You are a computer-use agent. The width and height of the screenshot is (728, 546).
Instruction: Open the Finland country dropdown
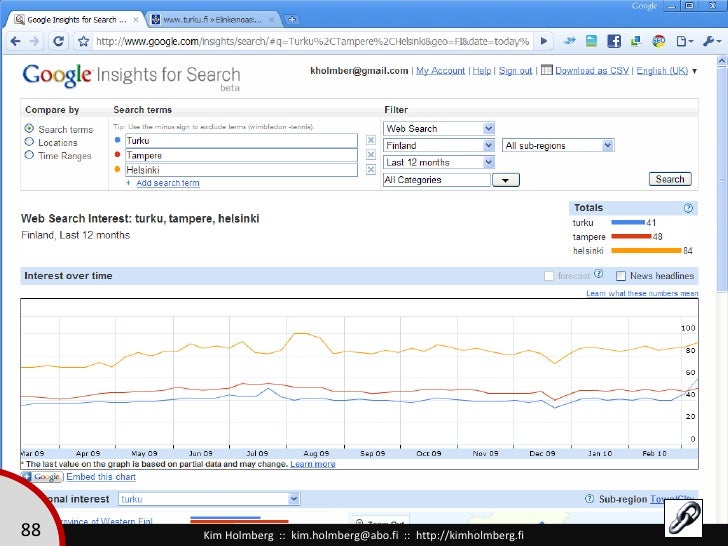coord(439,145)
